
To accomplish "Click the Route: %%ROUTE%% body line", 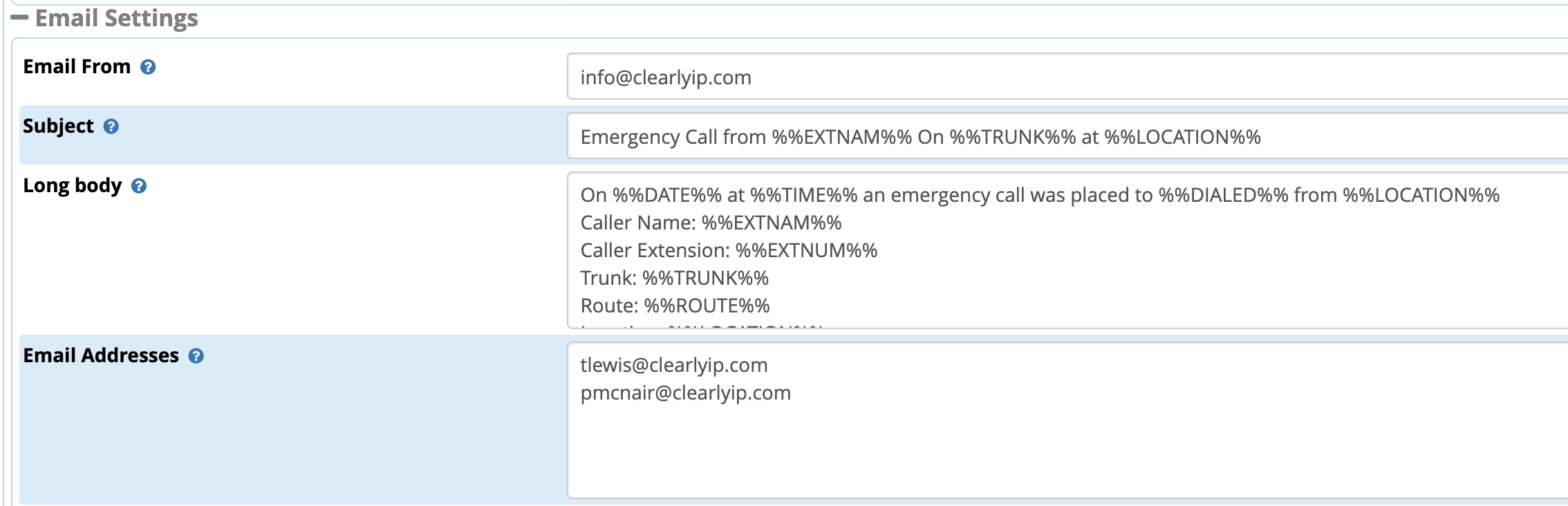I will click(x=675, y=306).
